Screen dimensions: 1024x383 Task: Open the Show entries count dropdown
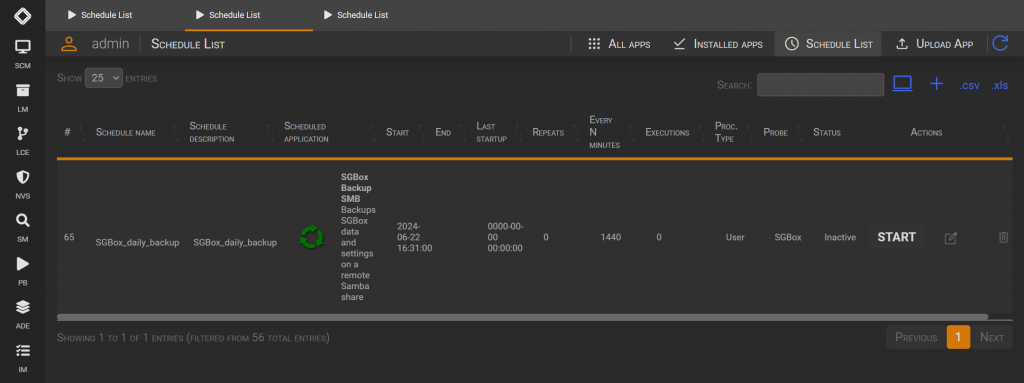103,78
